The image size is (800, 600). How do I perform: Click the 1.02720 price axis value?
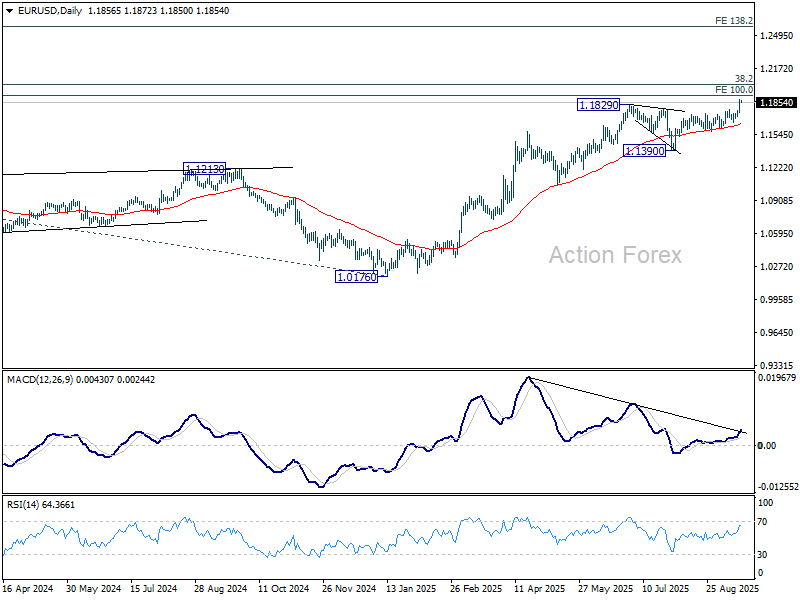coord(777,267)
